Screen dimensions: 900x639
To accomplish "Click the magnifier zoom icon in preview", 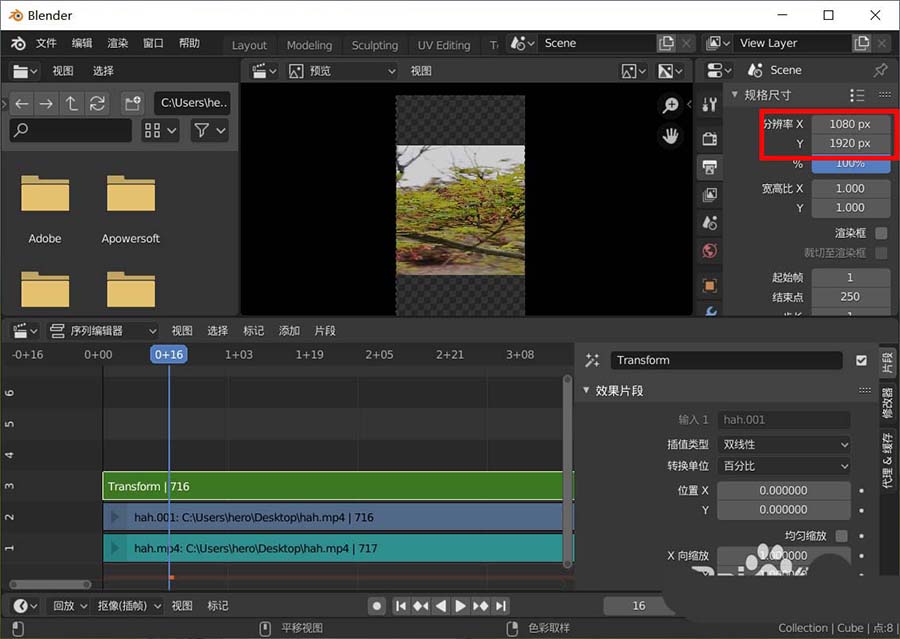I will [x=671, y=105].
